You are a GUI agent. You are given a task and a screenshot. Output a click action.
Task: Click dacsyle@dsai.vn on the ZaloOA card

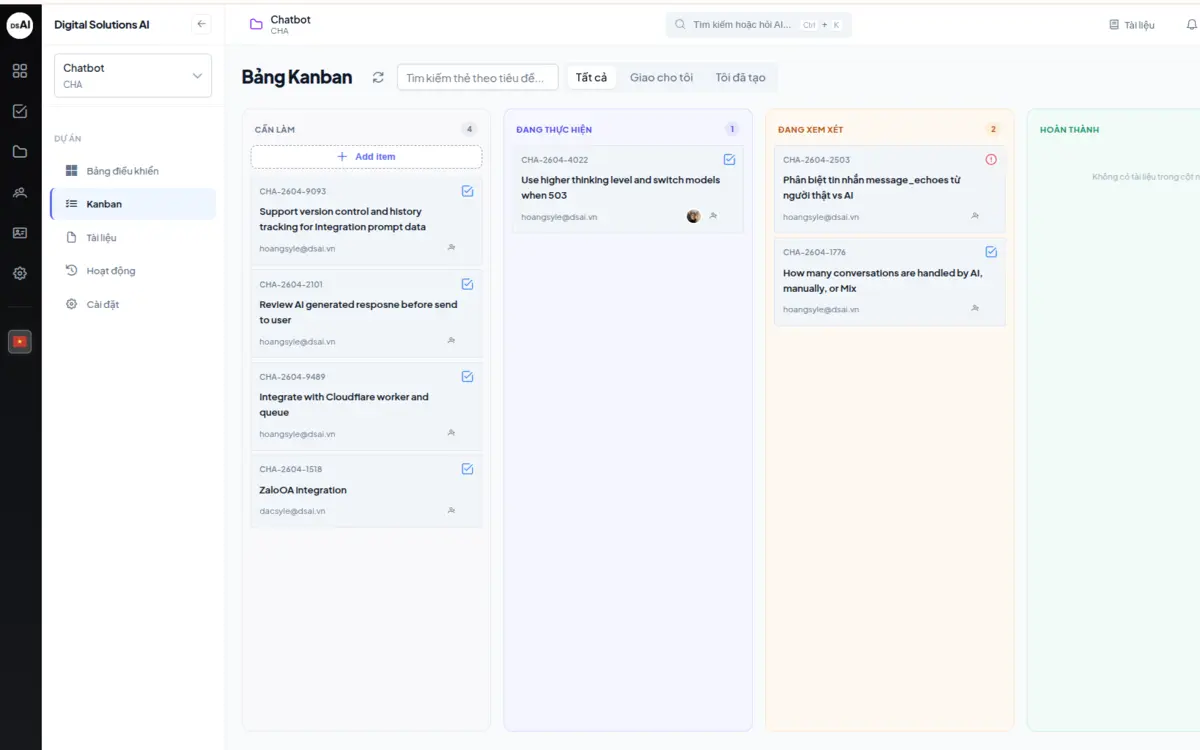pos(292,511)
